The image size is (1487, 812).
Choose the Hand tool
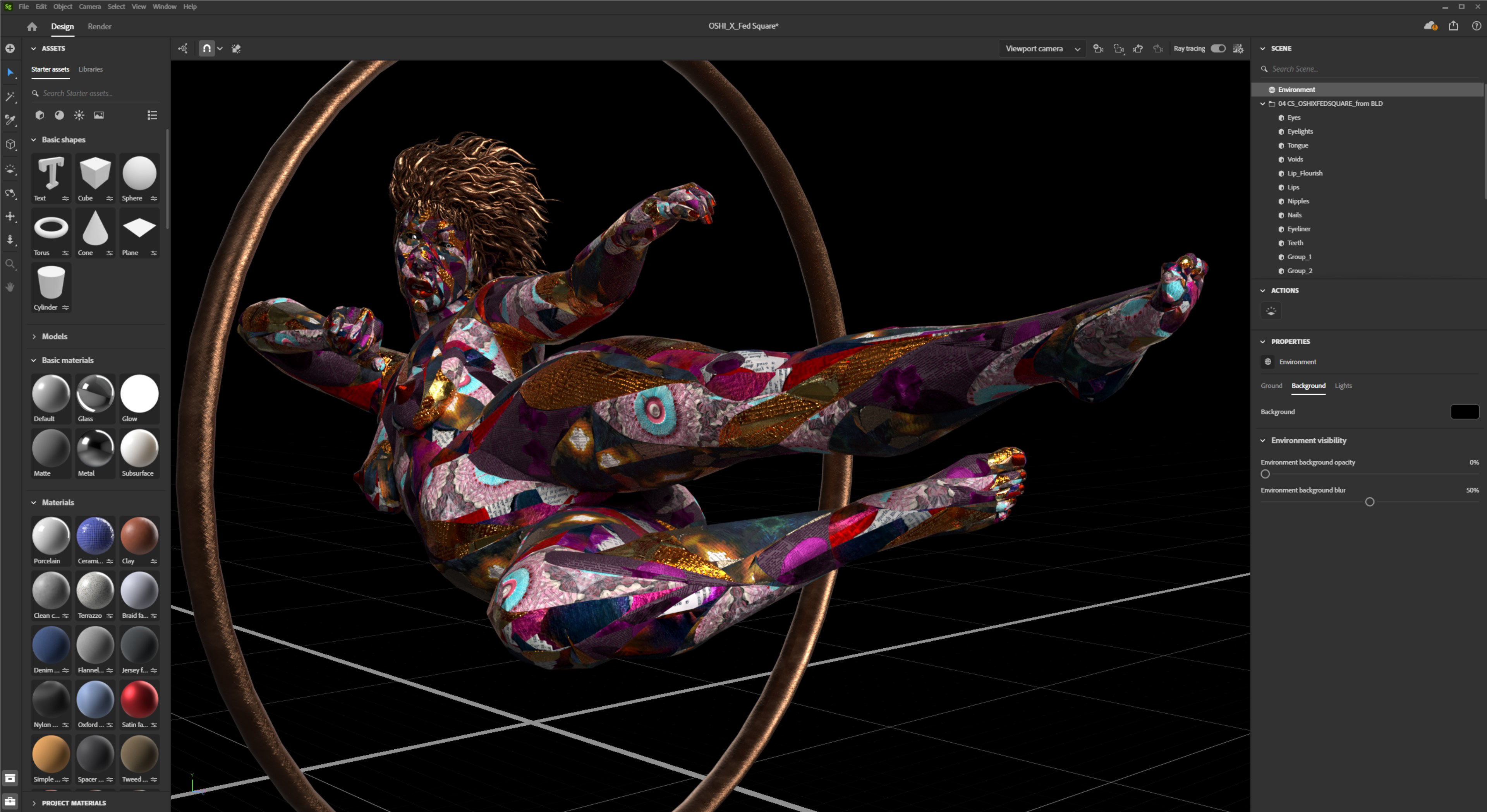click(10, 287)
